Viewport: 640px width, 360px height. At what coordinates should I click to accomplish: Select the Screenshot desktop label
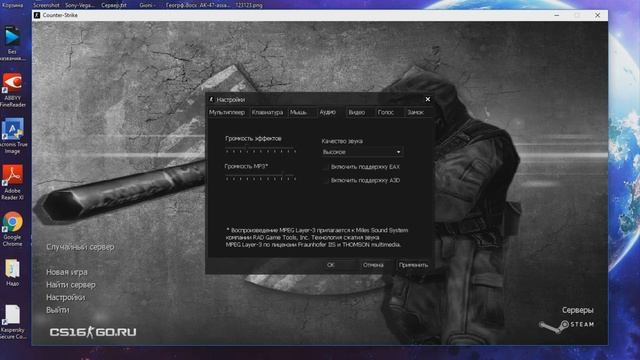click(46, 5)
